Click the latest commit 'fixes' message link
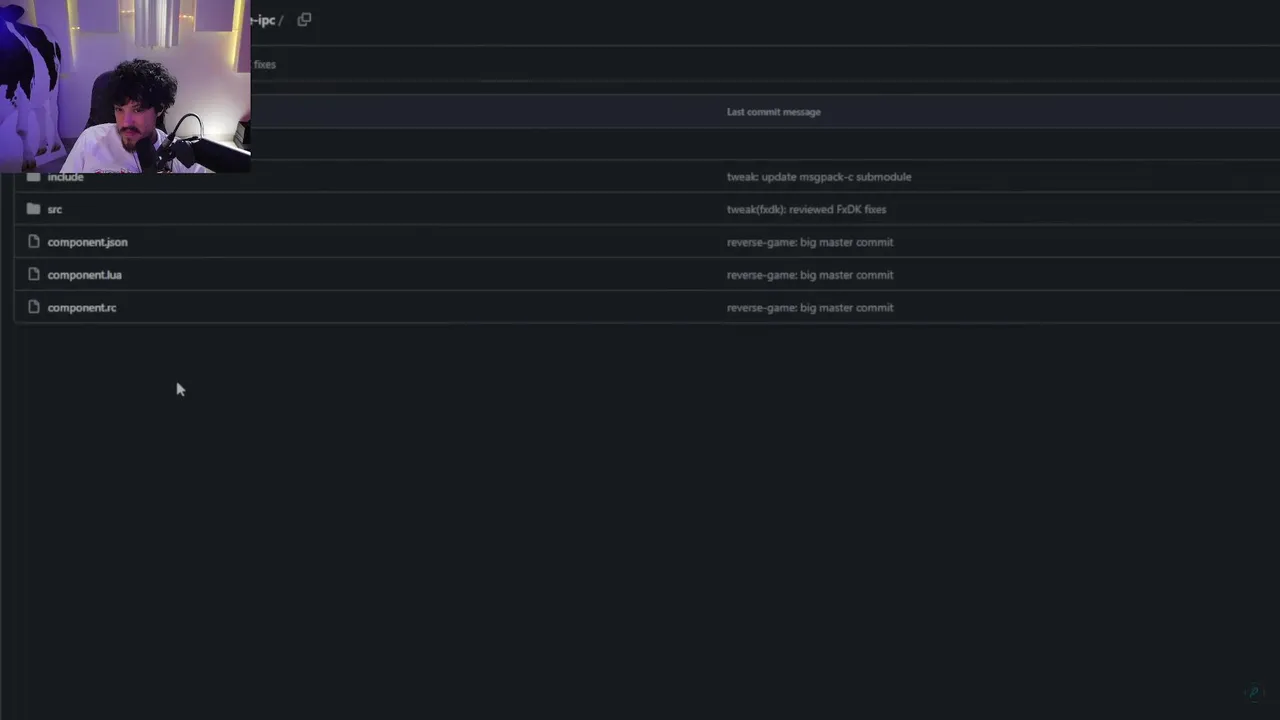1280x720 pixels. 264,64
